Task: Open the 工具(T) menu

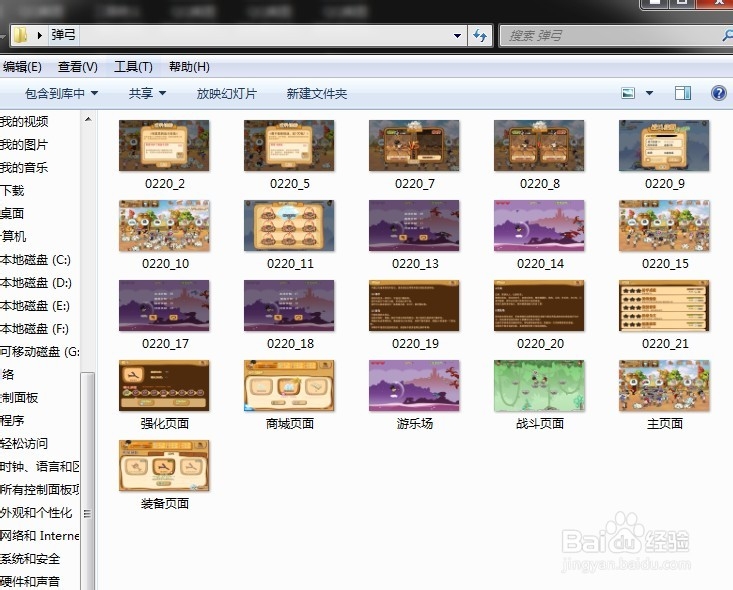Action: coord(133,67)
